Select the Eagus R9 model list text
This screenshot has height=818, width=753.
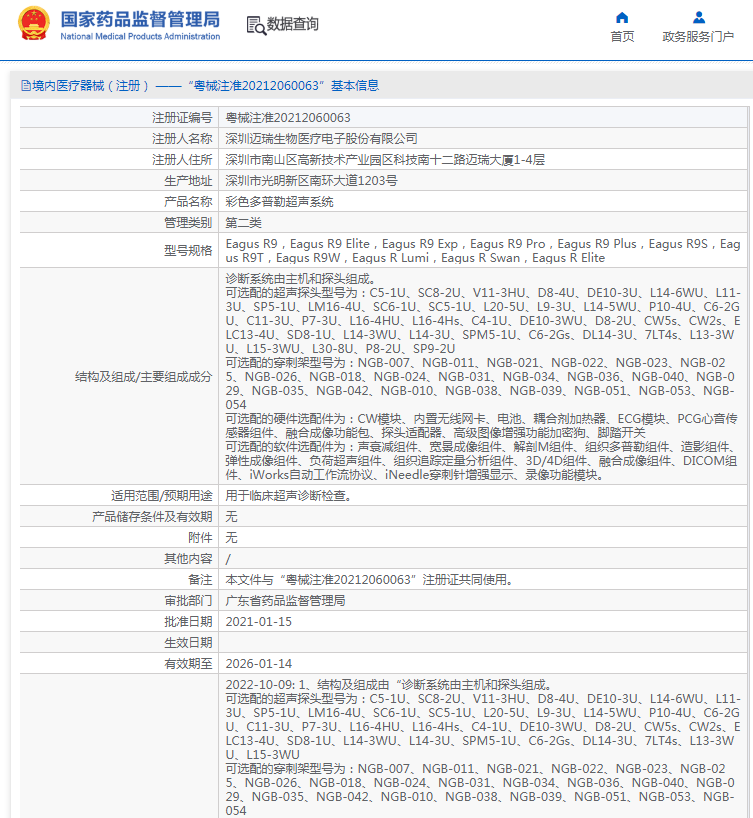[x=483, y=251]
